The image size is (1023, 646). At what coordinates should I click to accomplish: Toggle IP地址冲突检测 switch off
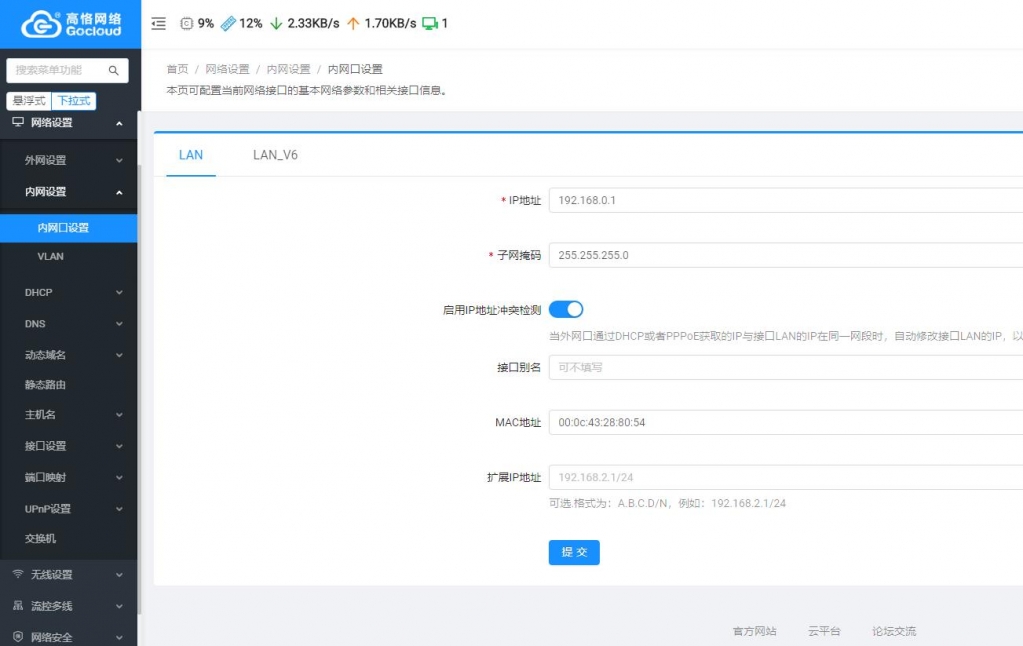566,310
